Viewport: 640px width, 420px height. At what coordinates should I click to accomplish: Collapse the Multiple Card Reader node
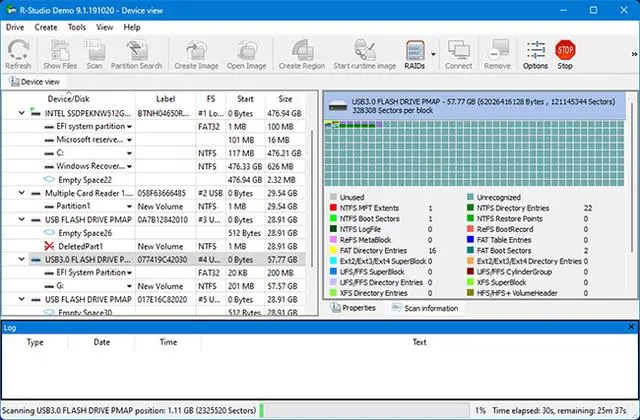coord(22,192)
